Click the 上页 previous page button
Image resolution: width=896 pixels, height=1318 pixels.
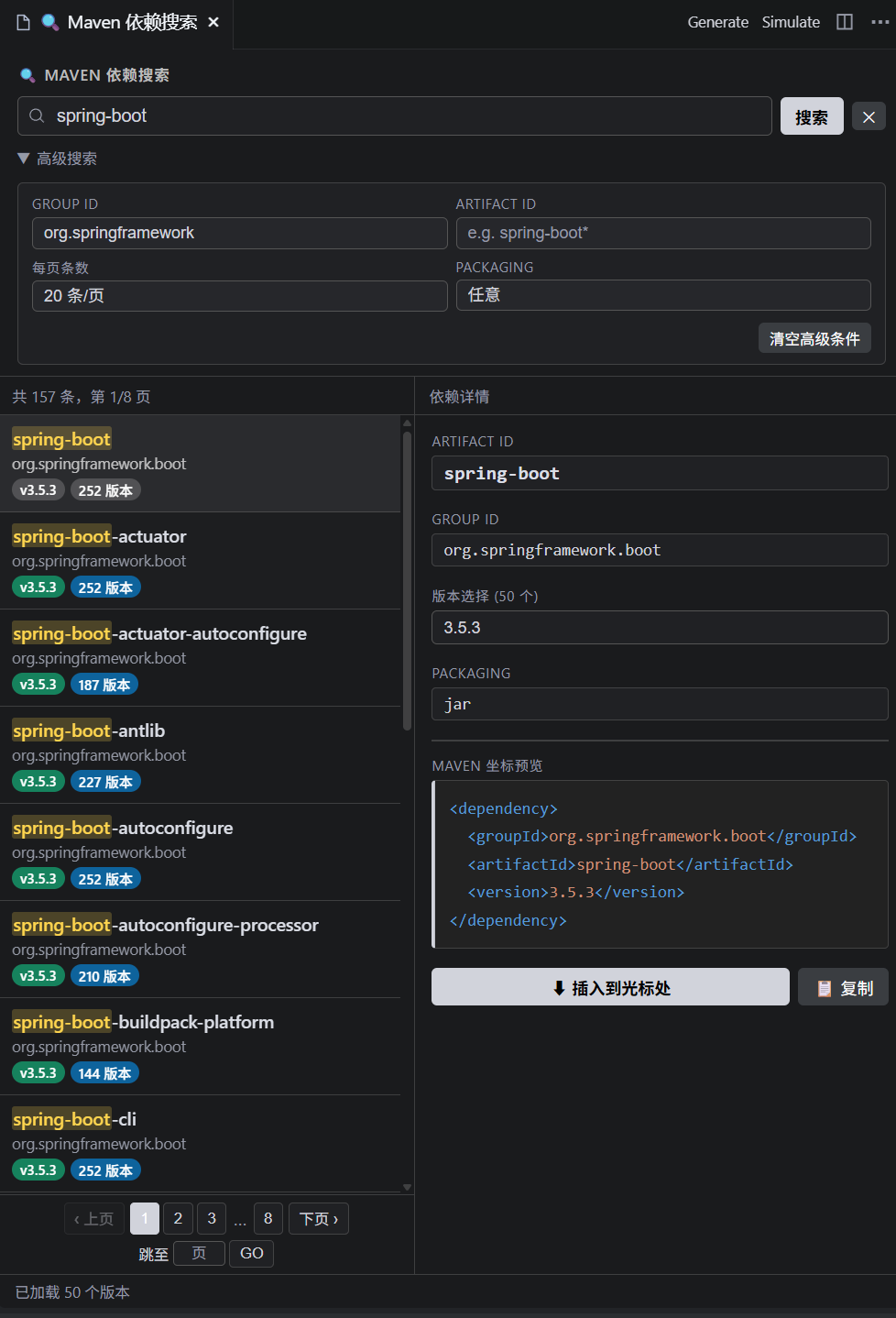(x=94, y=1218)
